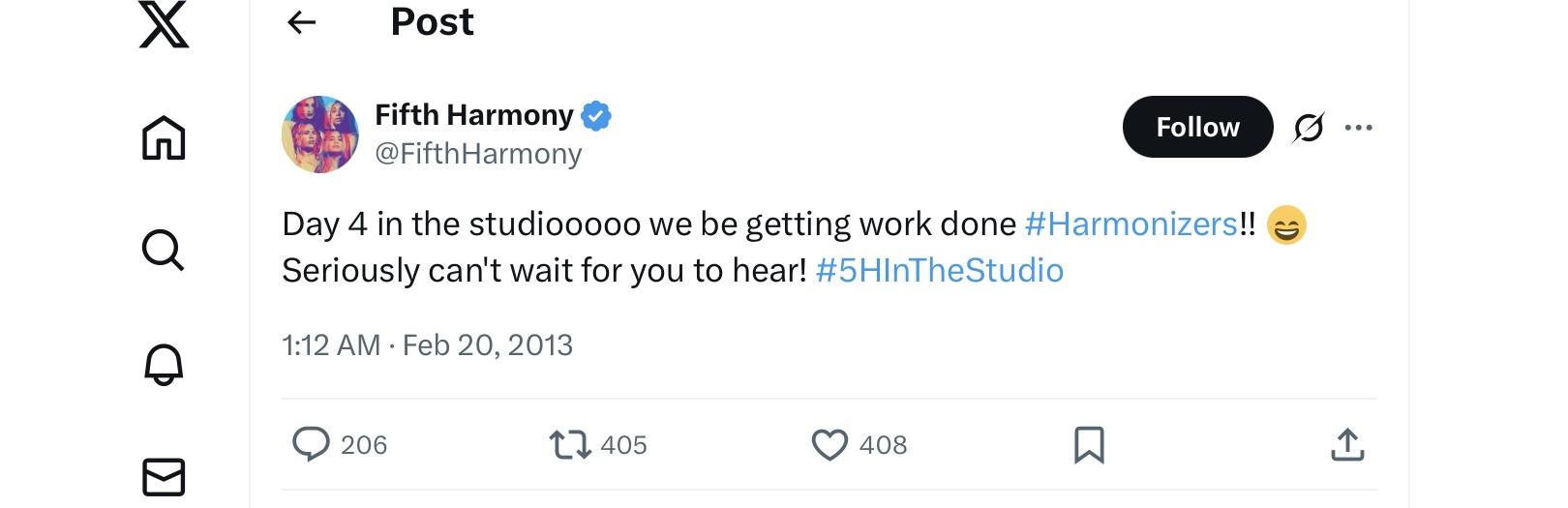Like the post with the heart icon
1568x508 pixels.
[x=829, y=445]
